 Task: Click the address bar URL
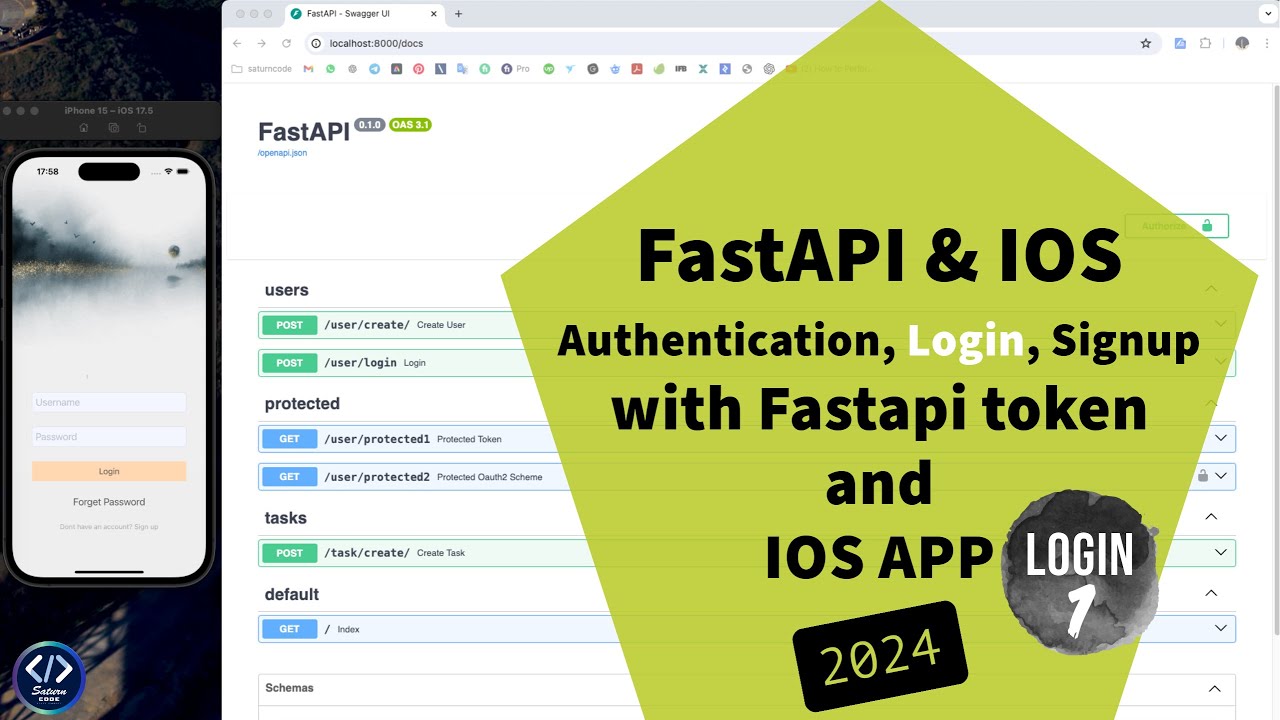377,43
